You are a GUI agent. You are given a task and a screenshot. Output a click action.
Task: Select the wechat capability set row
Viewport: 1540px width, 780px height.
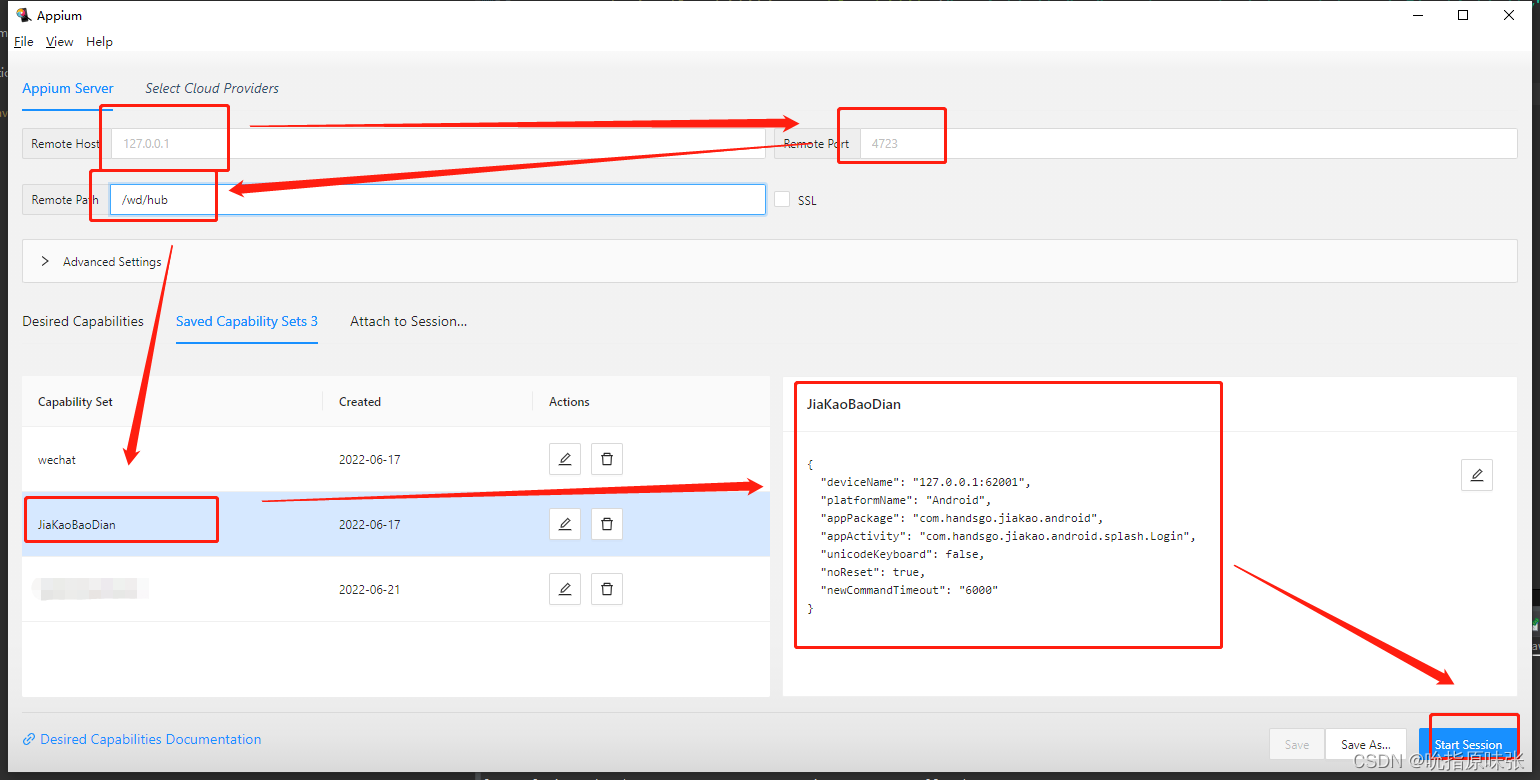(396, 459)
